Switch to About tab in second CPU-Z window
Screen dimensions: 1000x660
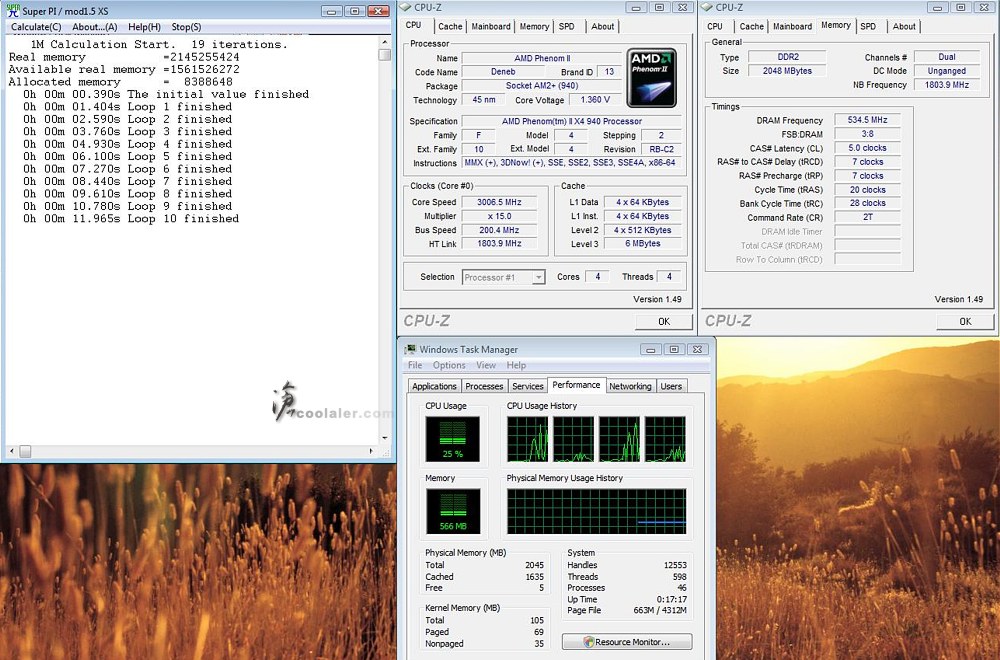pos(904,26)
